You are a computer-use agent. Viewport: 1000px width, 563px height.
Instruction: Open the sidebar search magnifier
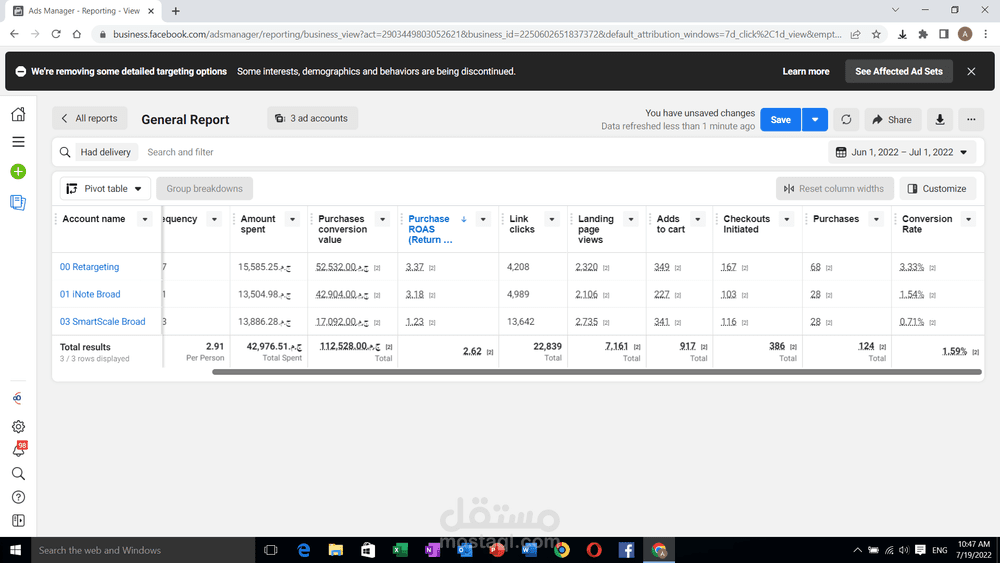[x=18, y=474]
